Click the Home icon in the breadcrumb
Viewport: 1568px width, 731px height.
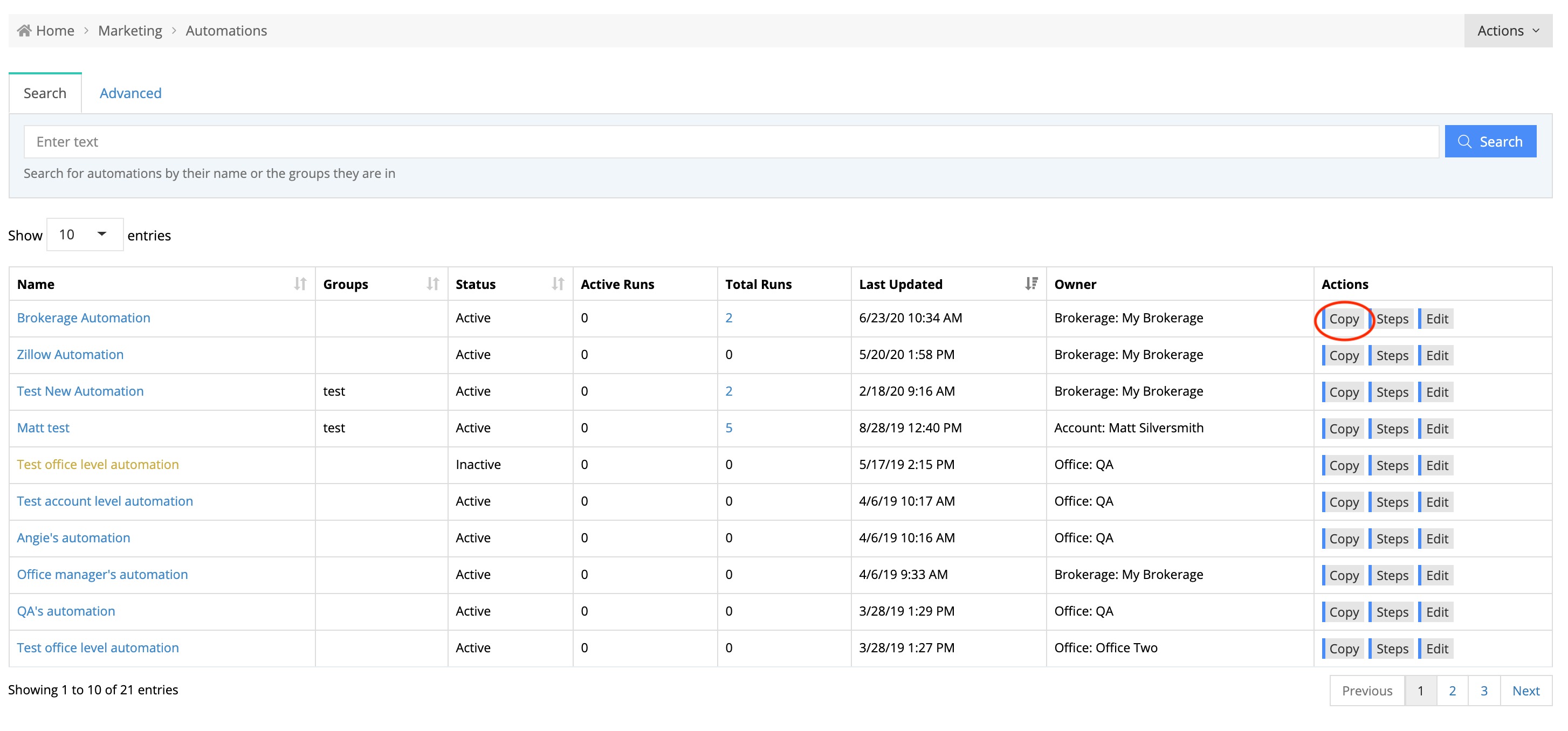[24, 30]
